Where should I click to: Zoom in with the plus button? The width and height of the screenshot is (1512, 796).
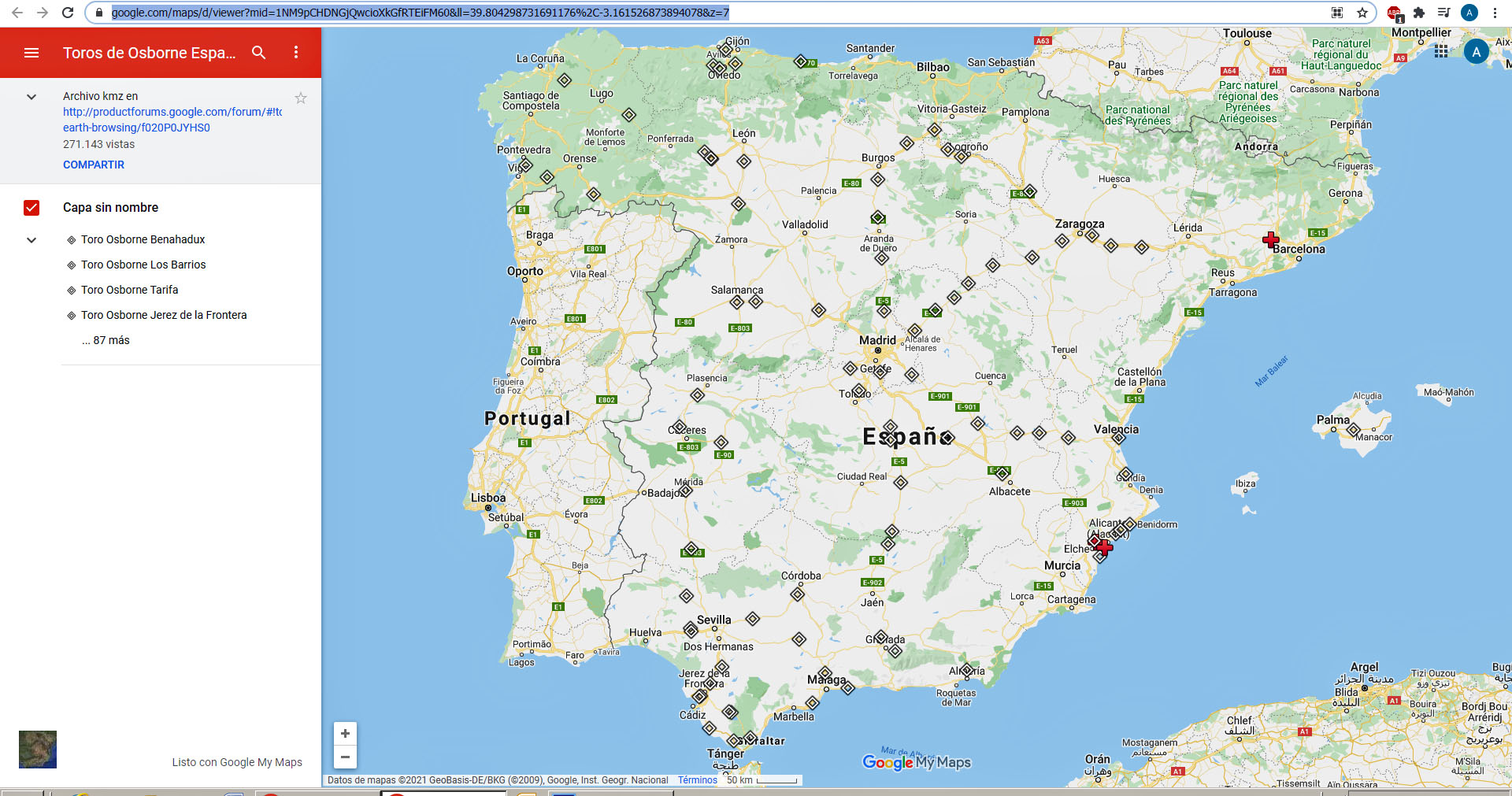[x=345, y=733]
